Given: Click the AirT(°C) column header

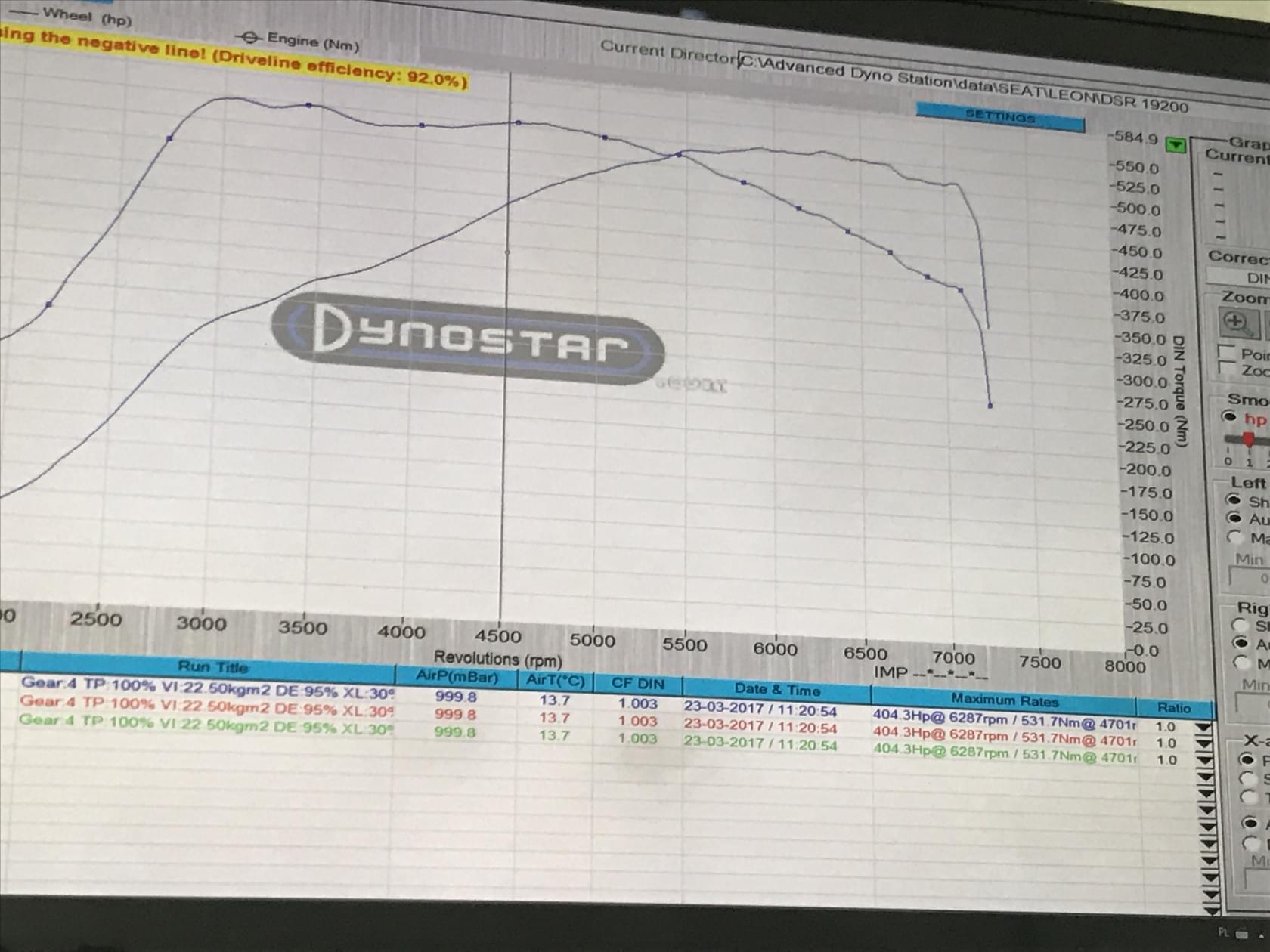Looking at the screenshot, I should point(556,679).
